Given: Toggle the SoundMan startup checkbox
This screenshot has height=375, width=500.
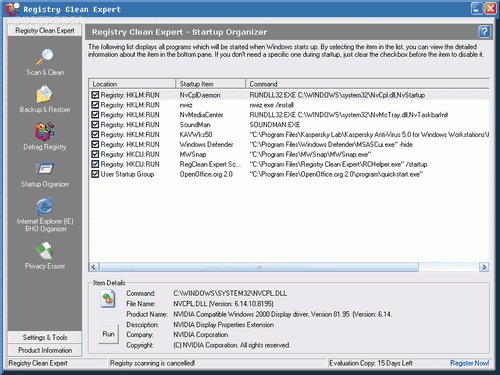Looking at the screenshot, I should (x=95, y=125).
